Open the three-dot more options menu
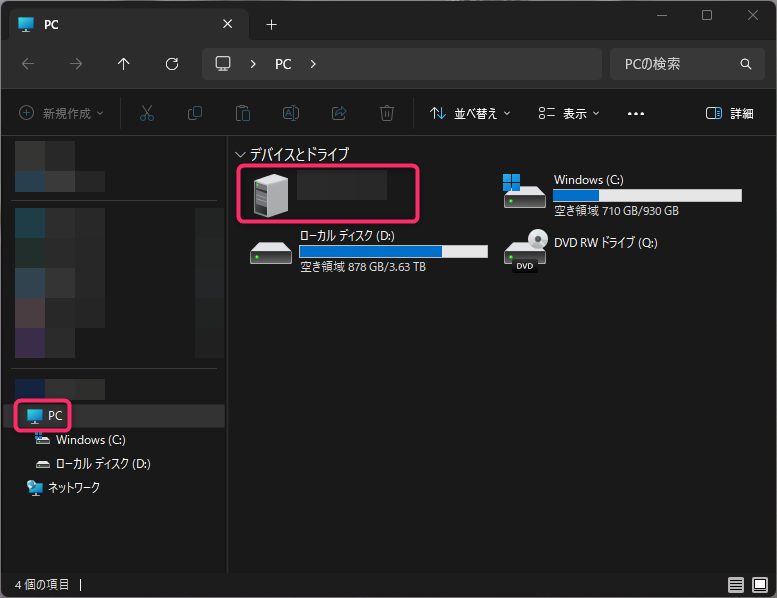This screenshot has height=598, width=777. tap(636, 113)
